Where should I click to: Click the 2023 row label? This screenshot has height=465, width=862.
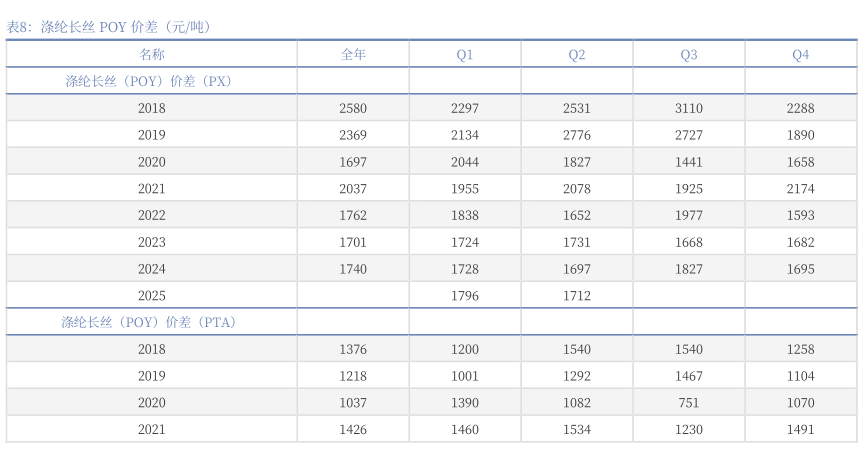pos(152,242)
